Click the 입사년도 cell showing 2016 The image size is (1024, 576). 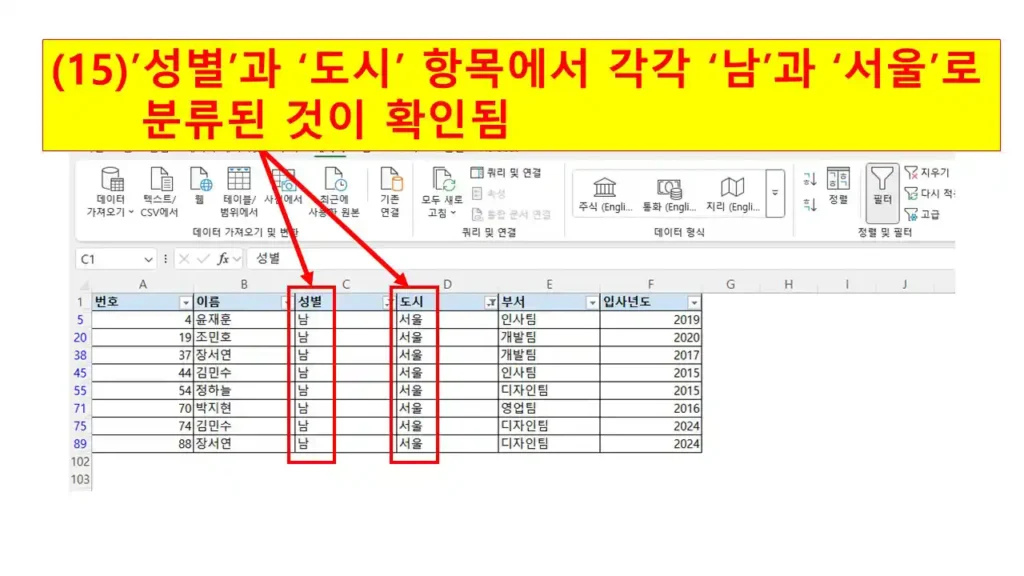650,408
